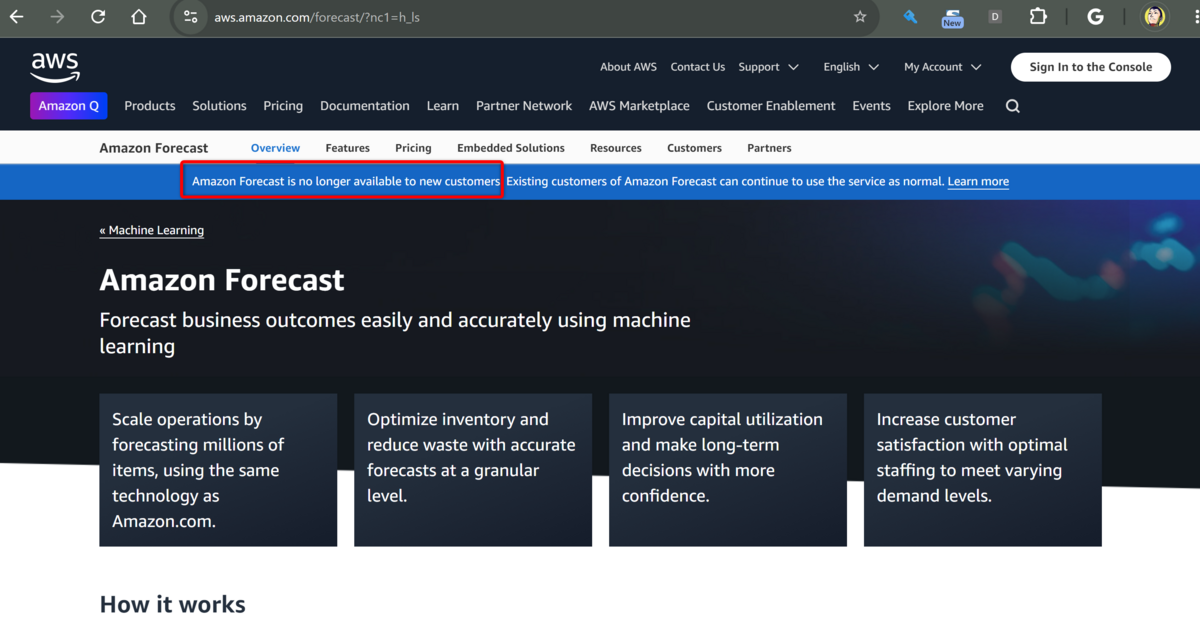
Task: Click the gray D extension icon
Action: [995, 17]
